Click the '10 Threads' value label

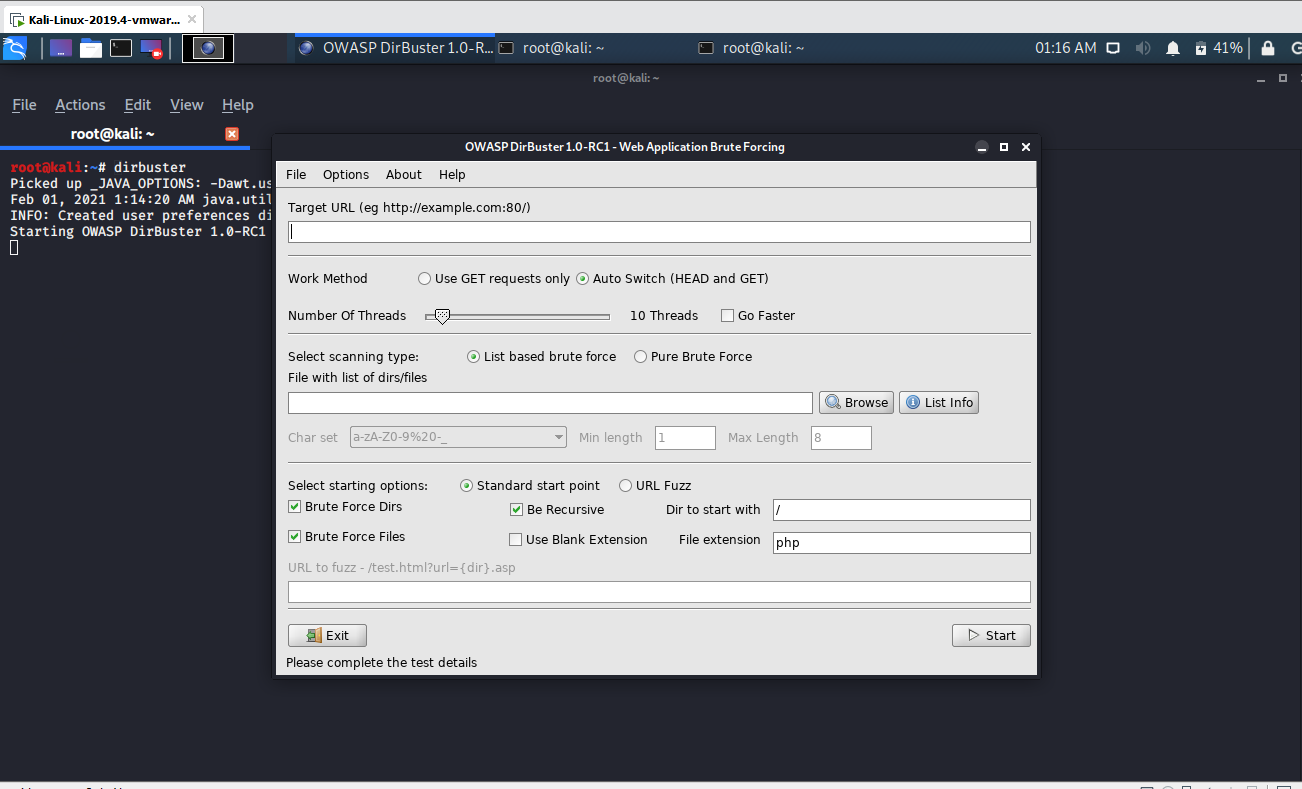pyautogui.click(x=664, y=316)
